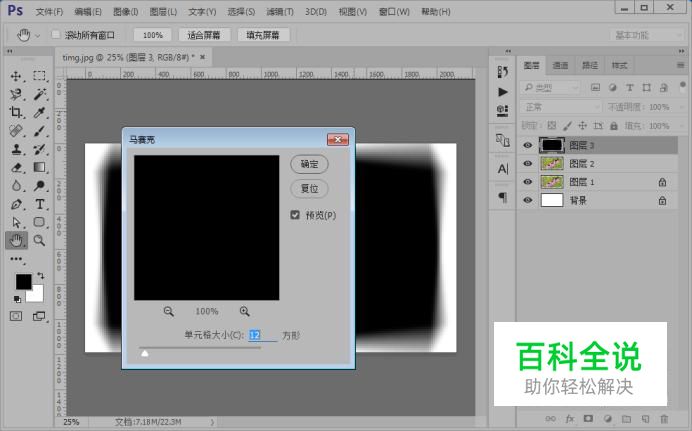Open the File menu
Screen dimensions: 692x431
[x=49, y=11]
